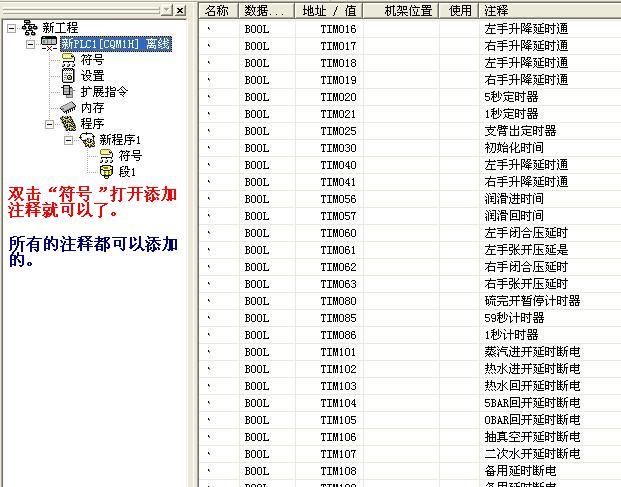Viewport: 621px width, 487px height.
Task: Collapse the 新工程 root tree node
Action: point(11,28)
